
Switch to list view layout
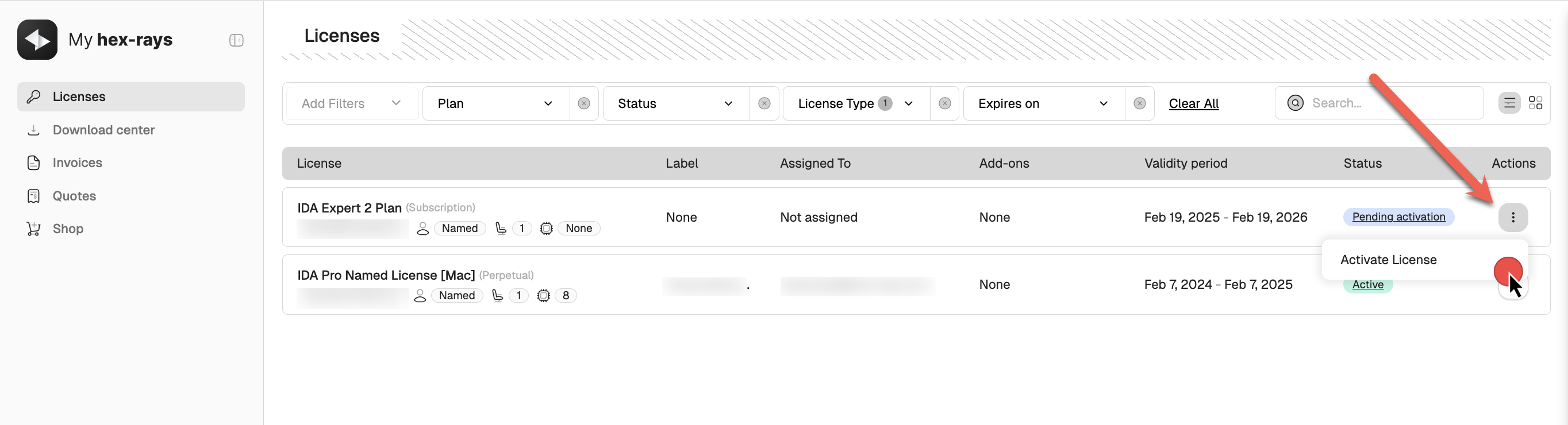(x=1509, y=103)
